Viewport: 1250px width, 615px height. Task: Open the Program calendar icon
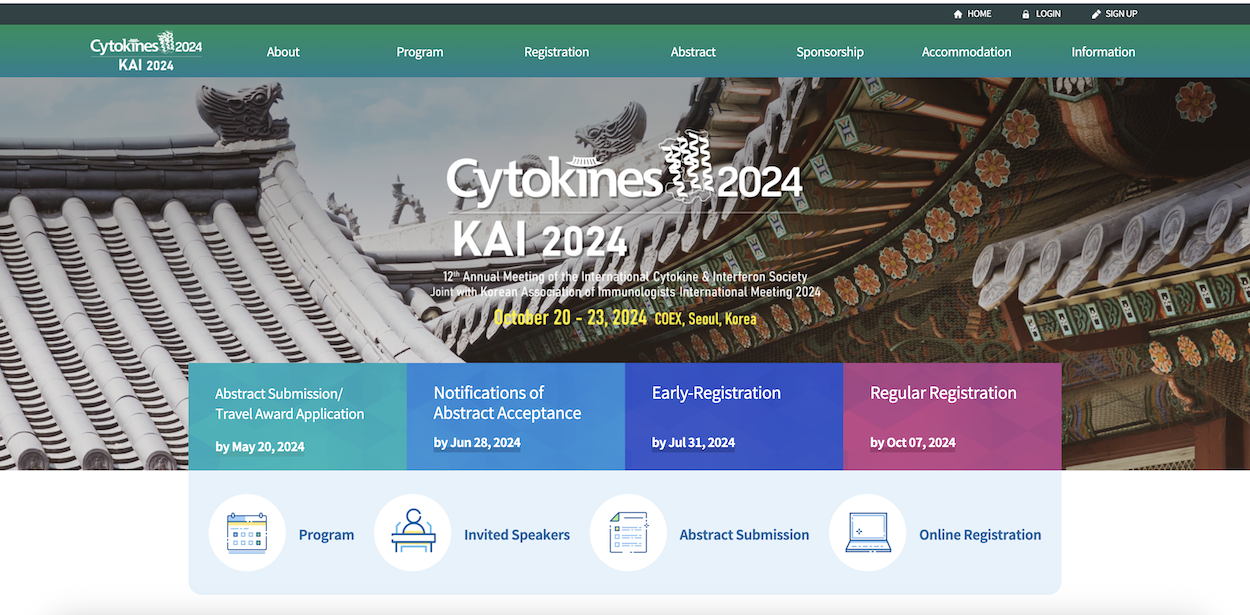coord(247,533)
